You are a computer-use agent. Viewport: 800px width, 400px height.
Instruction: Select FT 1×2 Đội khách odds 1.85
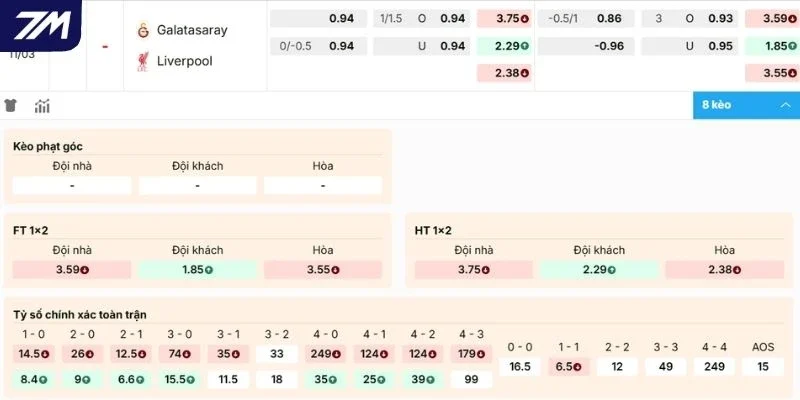(197, 270)
